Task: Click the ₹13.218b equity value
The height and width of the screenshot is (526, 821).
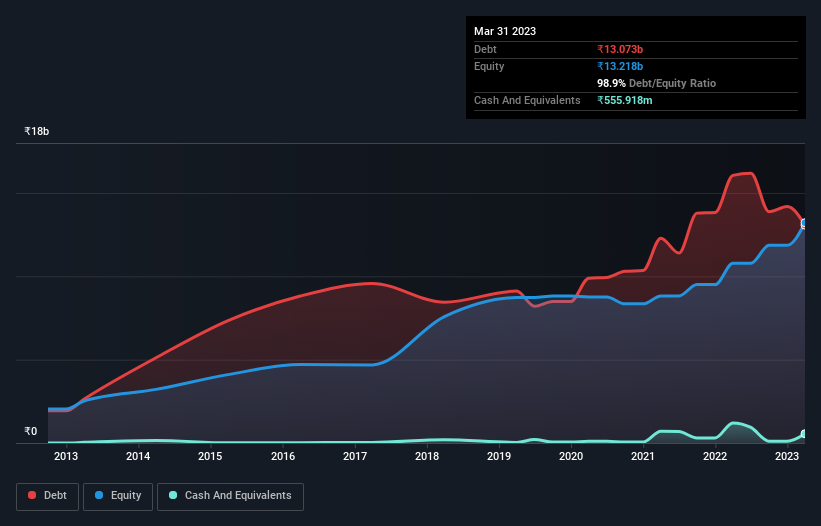Action: pyautogui.click(x=620, y=66)
